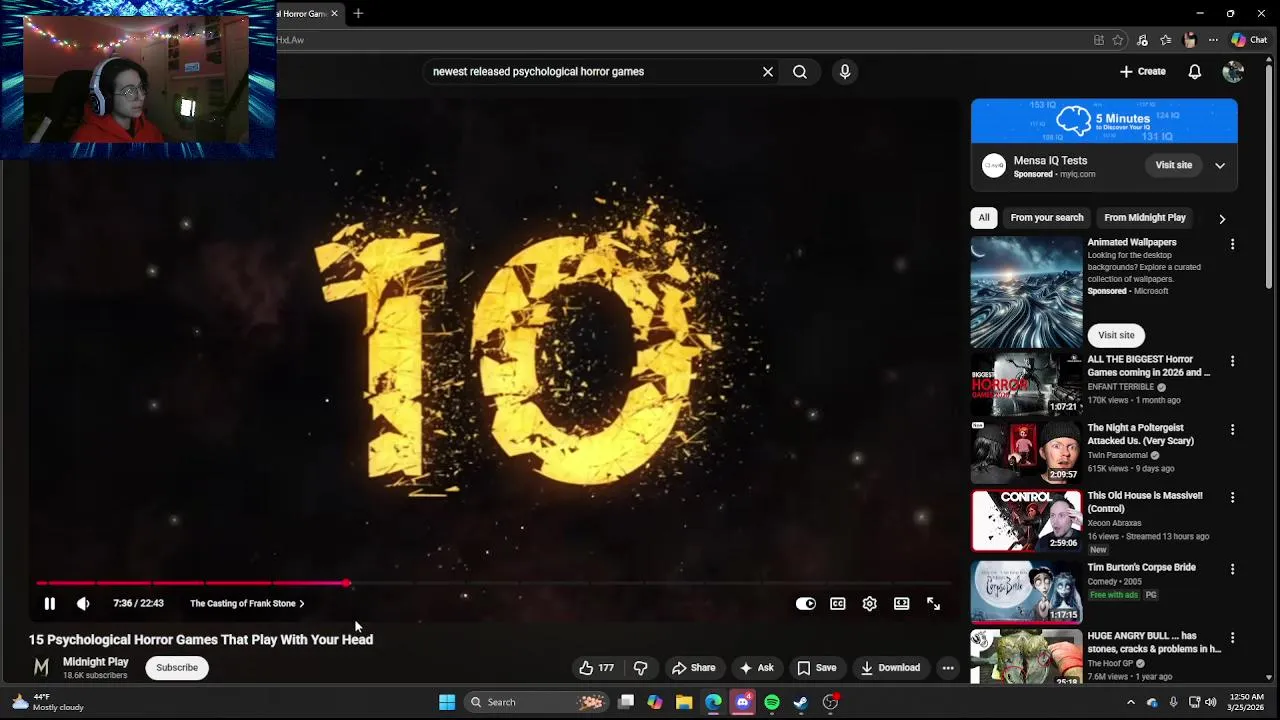This screenshot has height=720, width=1280.
Task: Open options for Animated Wallpapers ad
Action: click(1232, 244)
